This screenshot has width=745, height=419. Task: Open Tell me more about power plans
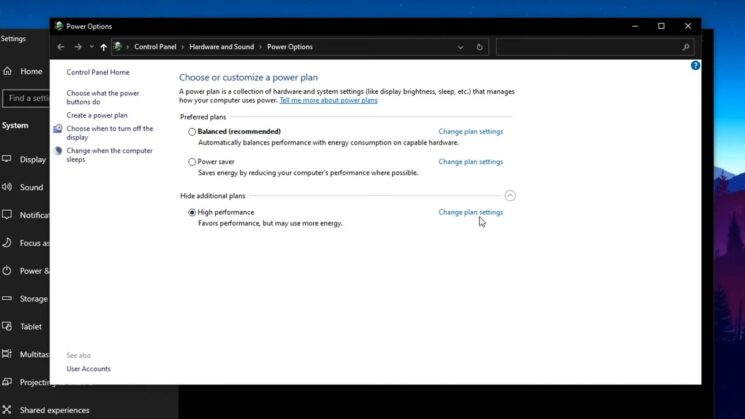pos(328,100)
